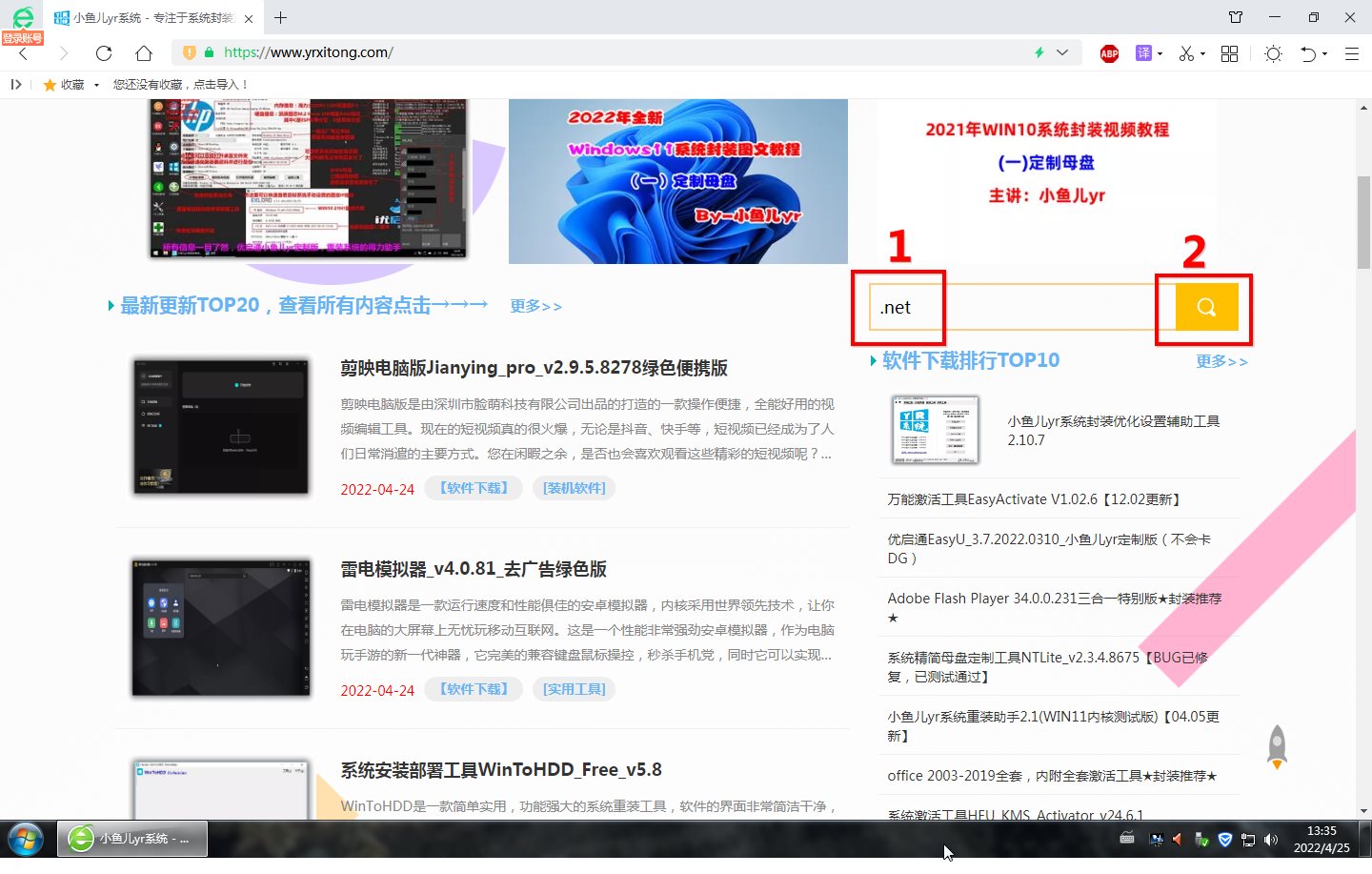This screenshot has height=874, width=1372.
Task: Click the 登录账号 login badge
Action: (22, 38)
